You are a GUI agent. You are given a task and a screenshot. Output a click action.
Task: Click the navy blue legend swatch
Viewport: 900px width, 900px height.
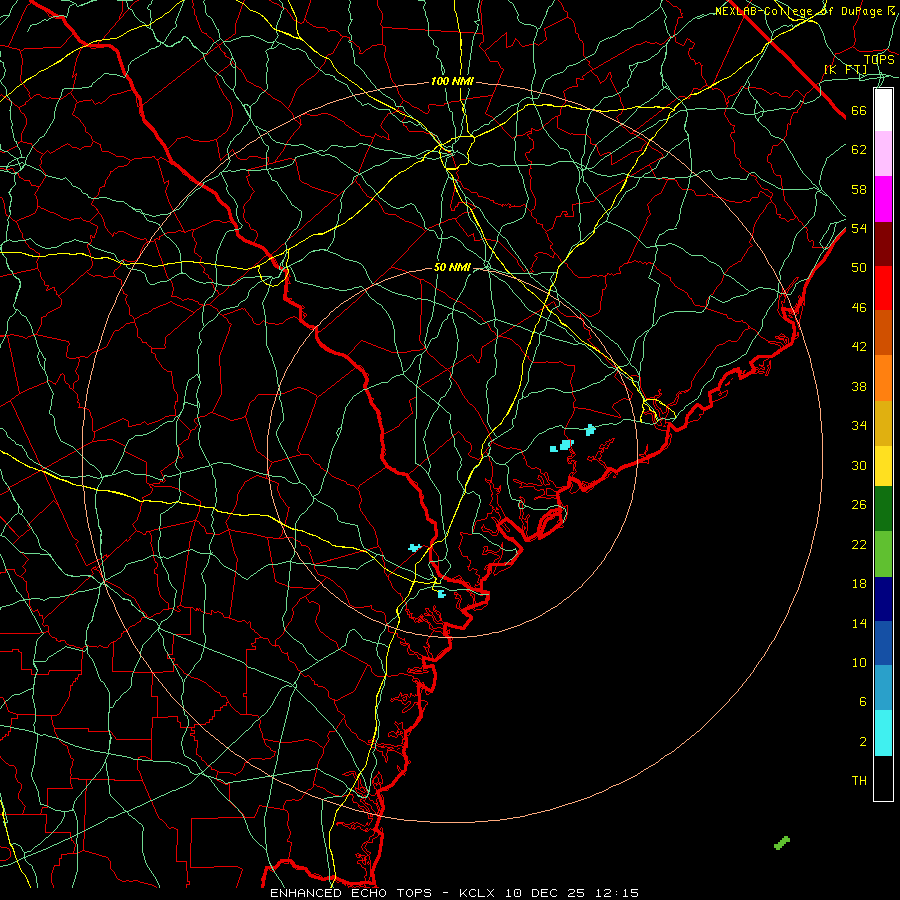[x=883, y=599]
